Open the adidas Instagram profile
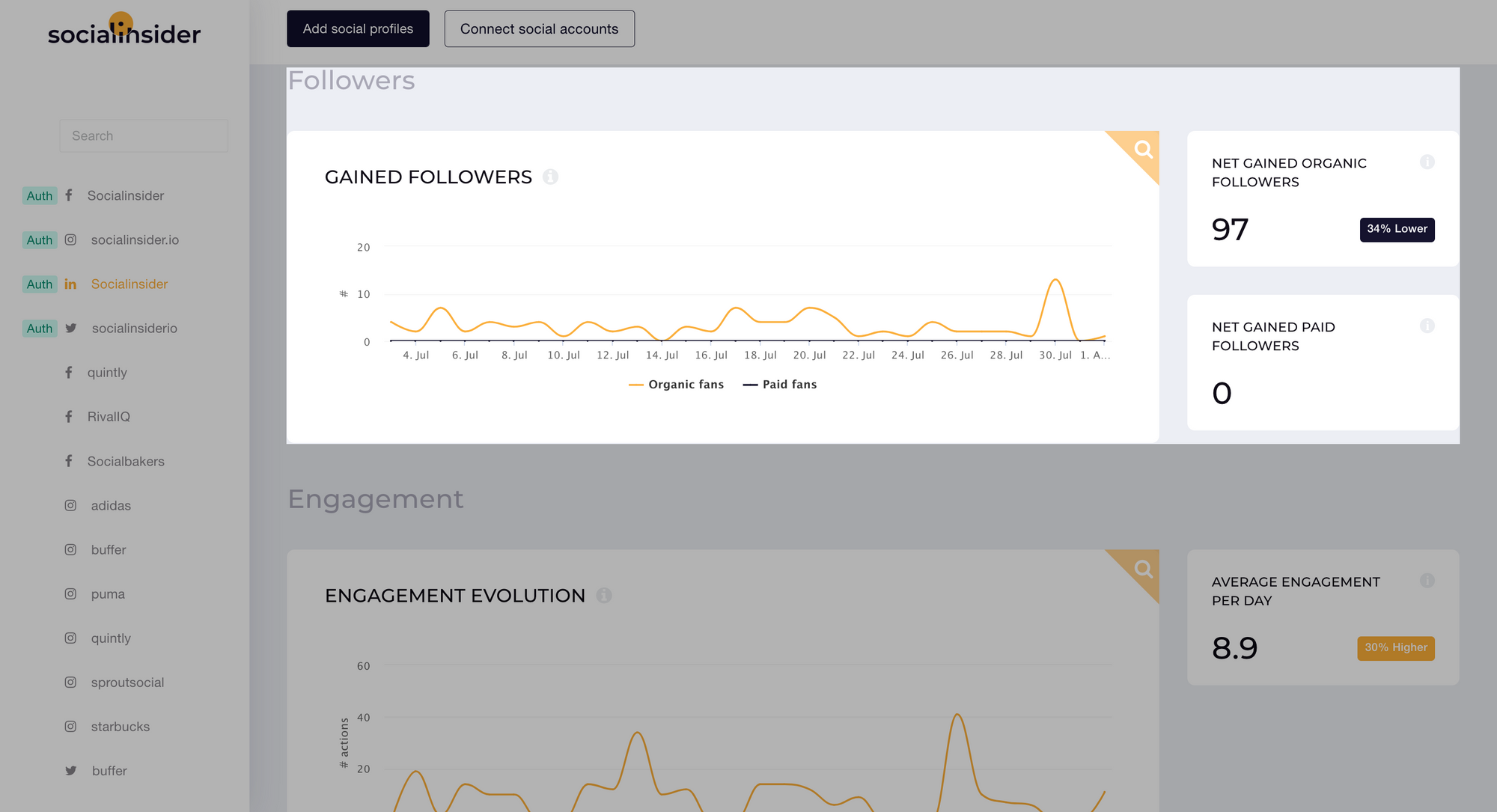The width and height of the screenshot is (1497, 812). pyautogui.click(x=111, y=505)
